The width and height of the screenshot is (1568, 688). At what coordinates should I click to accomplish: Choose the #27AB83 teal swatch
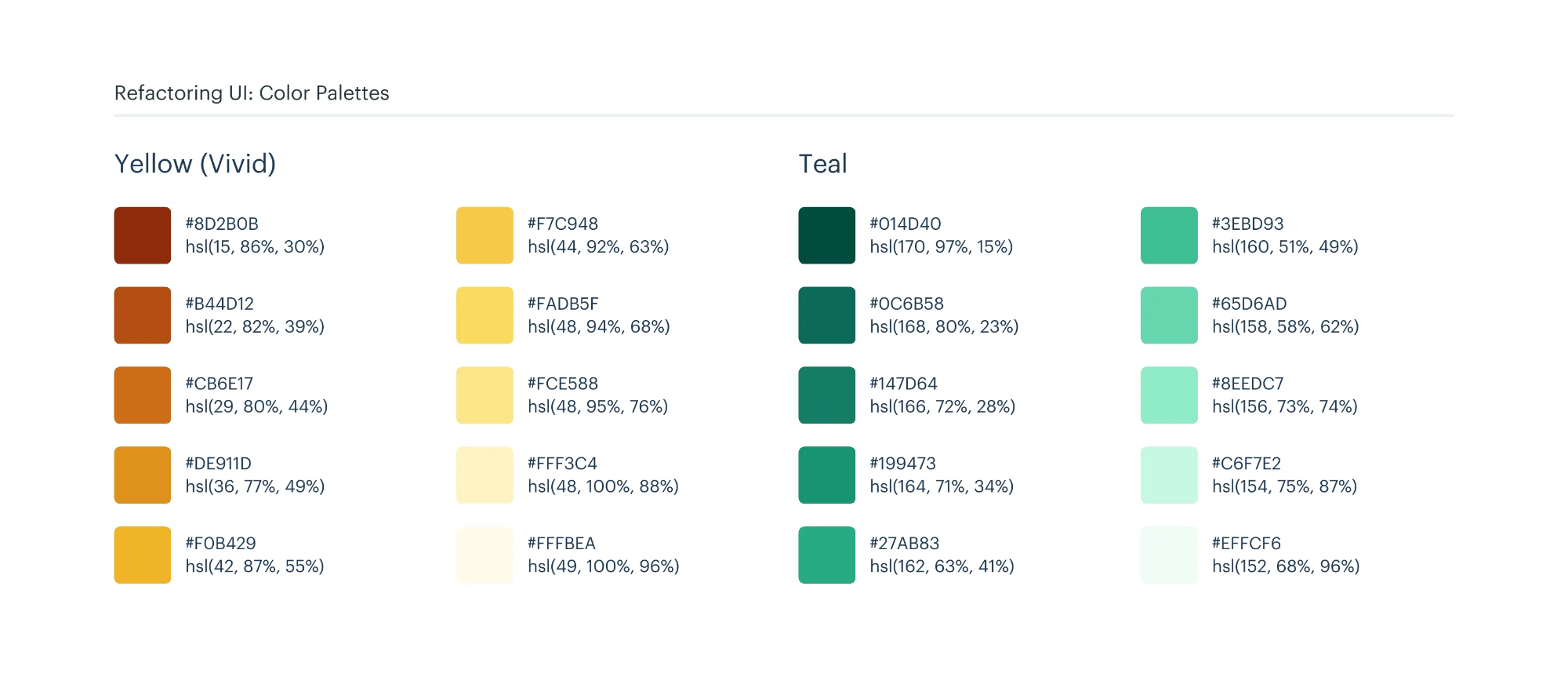[x=826, y=555]
